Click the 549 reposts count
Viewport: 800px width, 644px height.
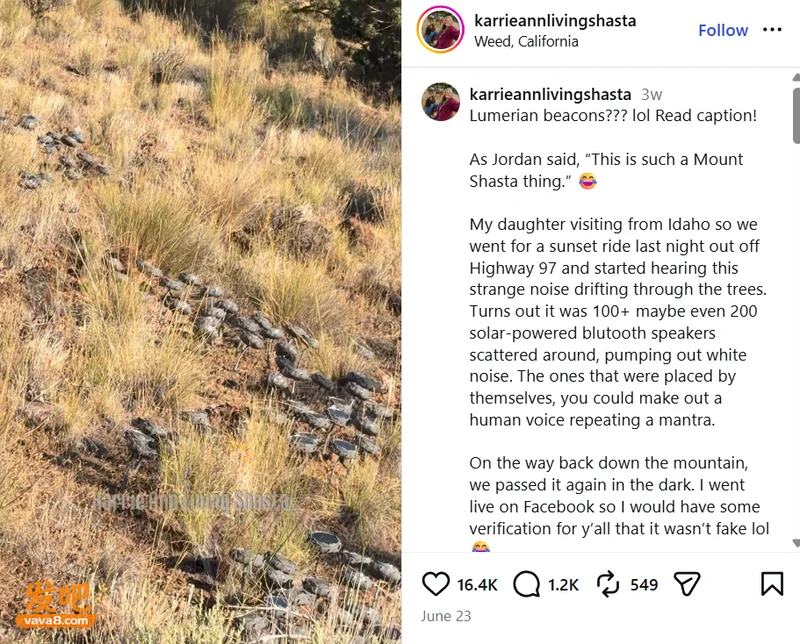[644, 584]
